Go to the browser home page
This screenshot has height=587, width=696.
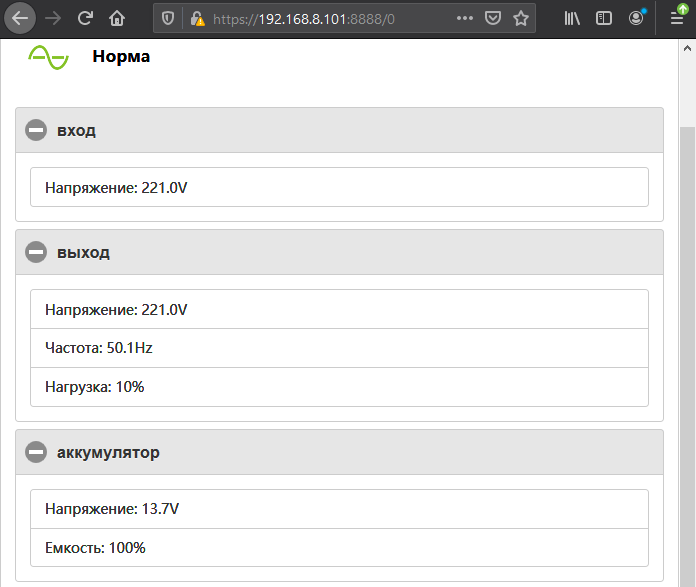coord(117,18)
